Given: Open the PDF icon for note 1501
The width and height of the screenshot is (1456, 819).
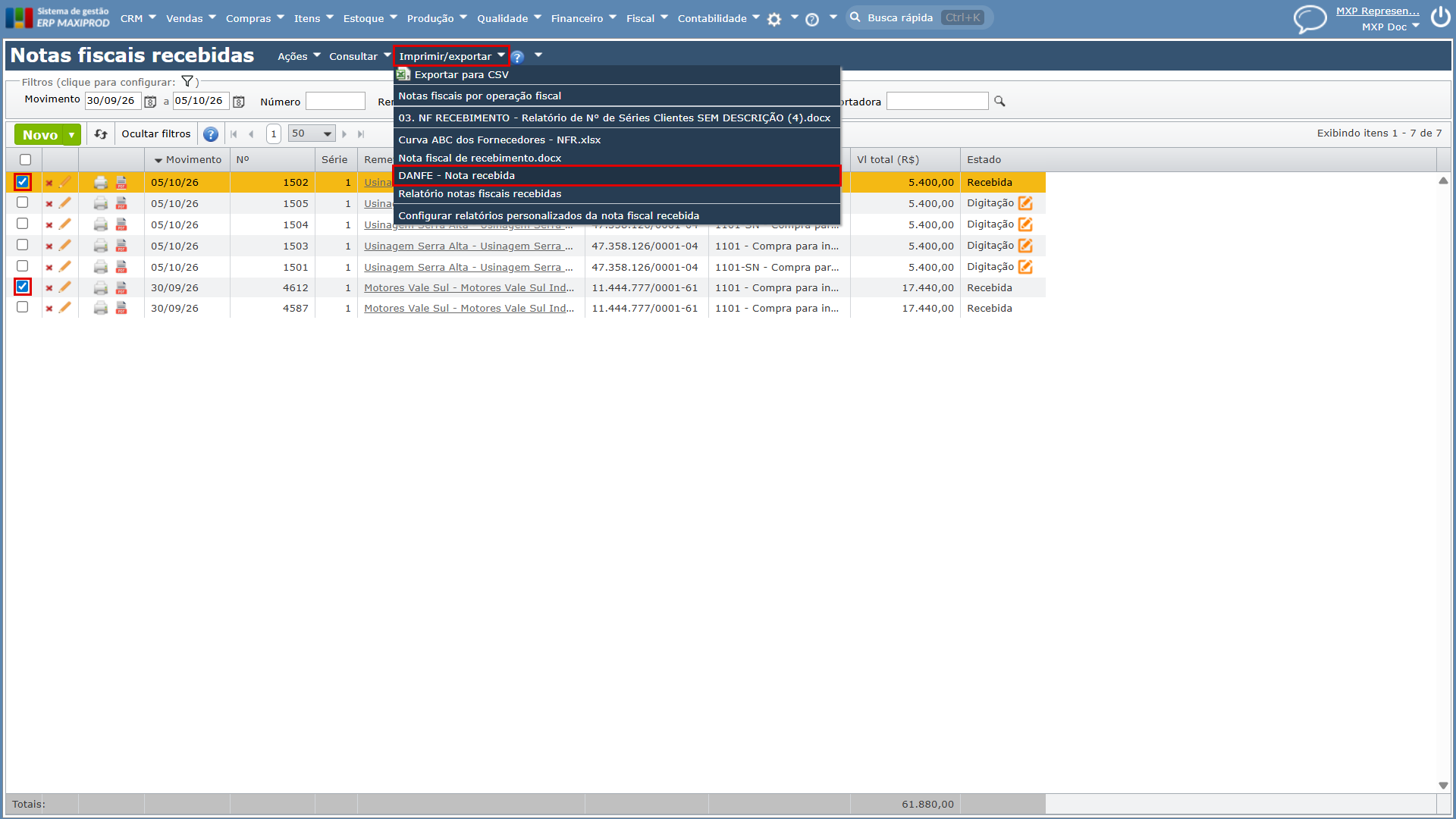Looking at the screenshot, I should (121, 267).
